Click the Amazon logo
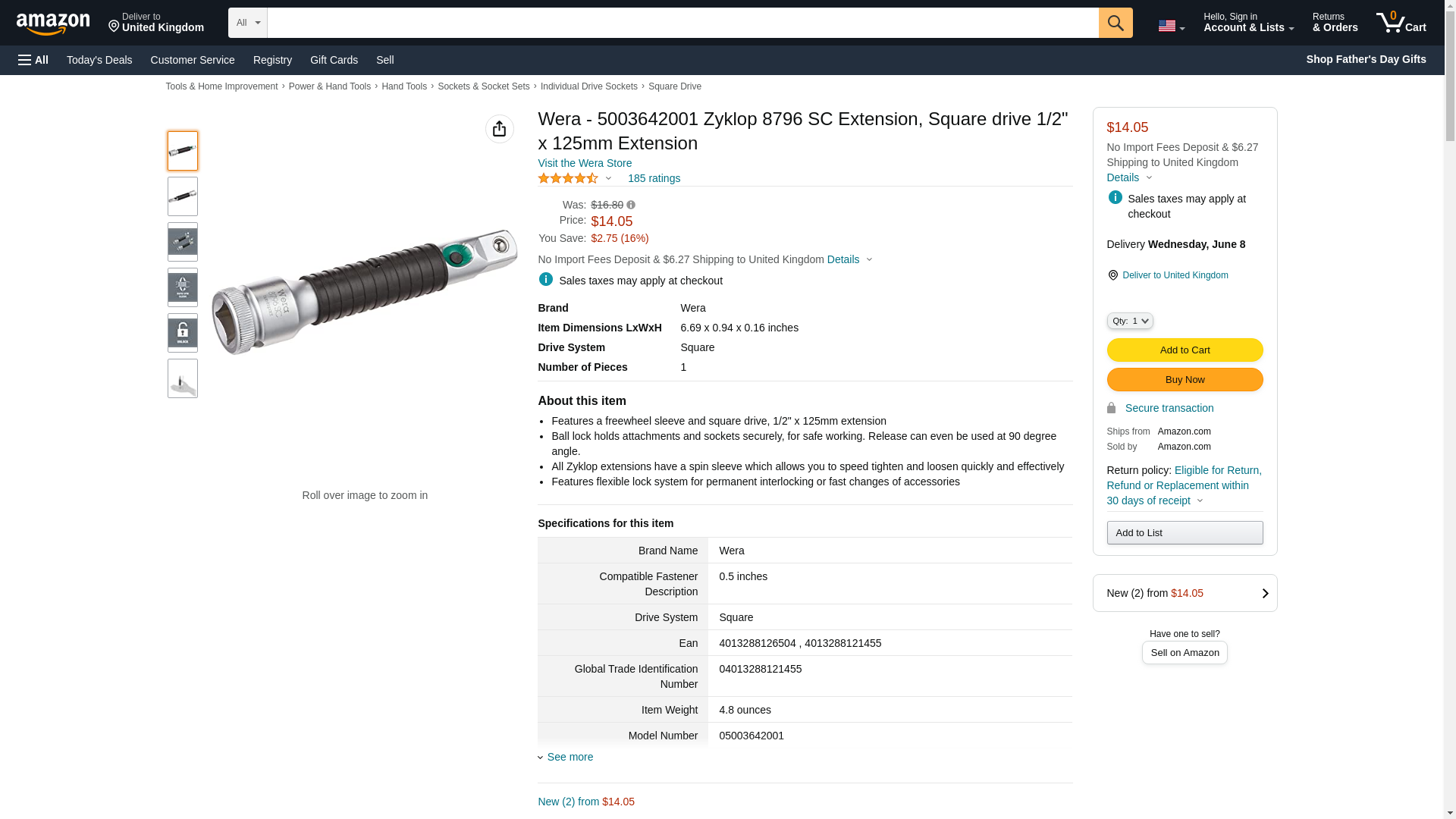1456x819 pixels. tap(53, 24)
